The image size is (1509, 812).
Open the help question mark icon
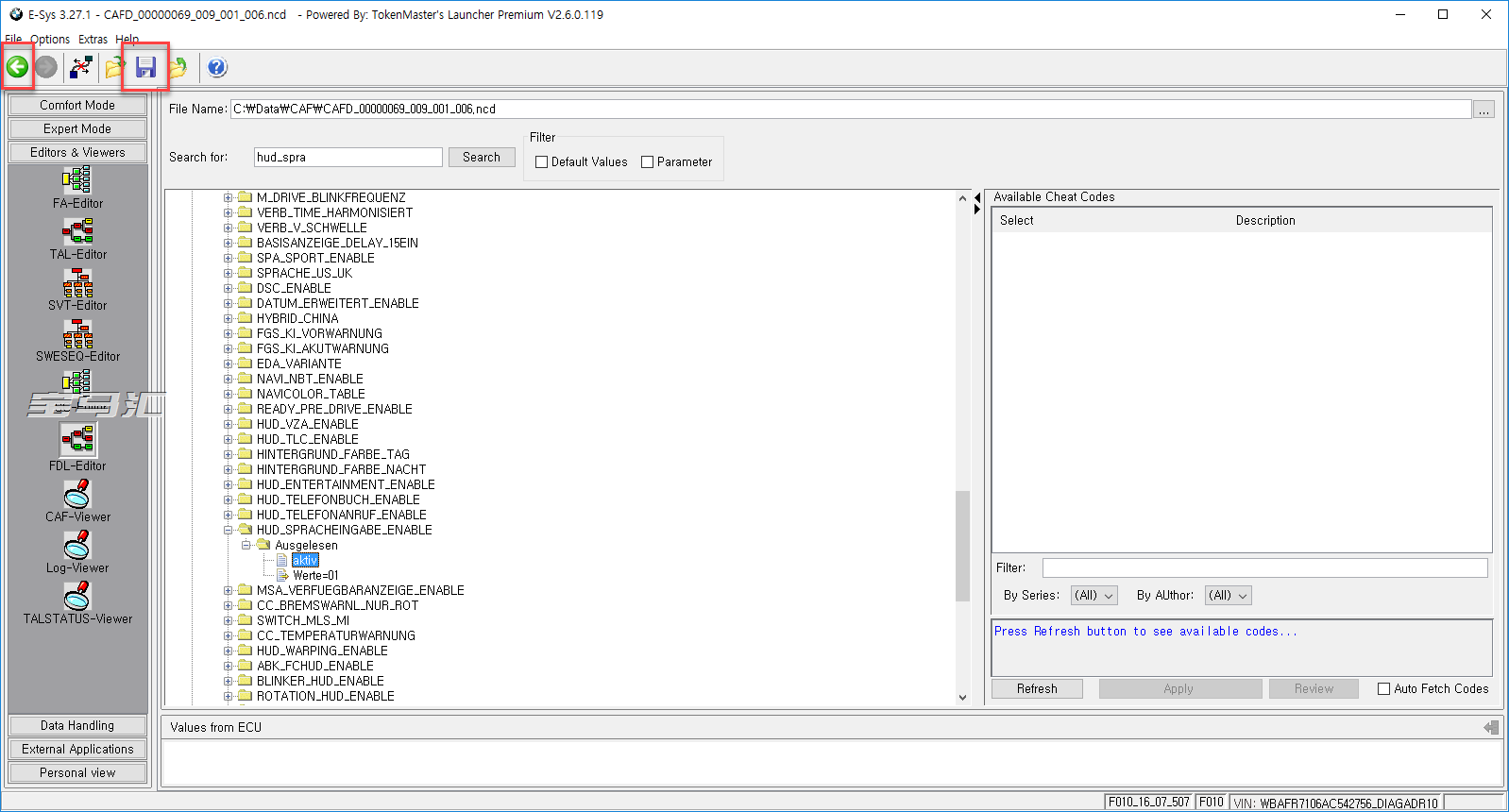217,67
